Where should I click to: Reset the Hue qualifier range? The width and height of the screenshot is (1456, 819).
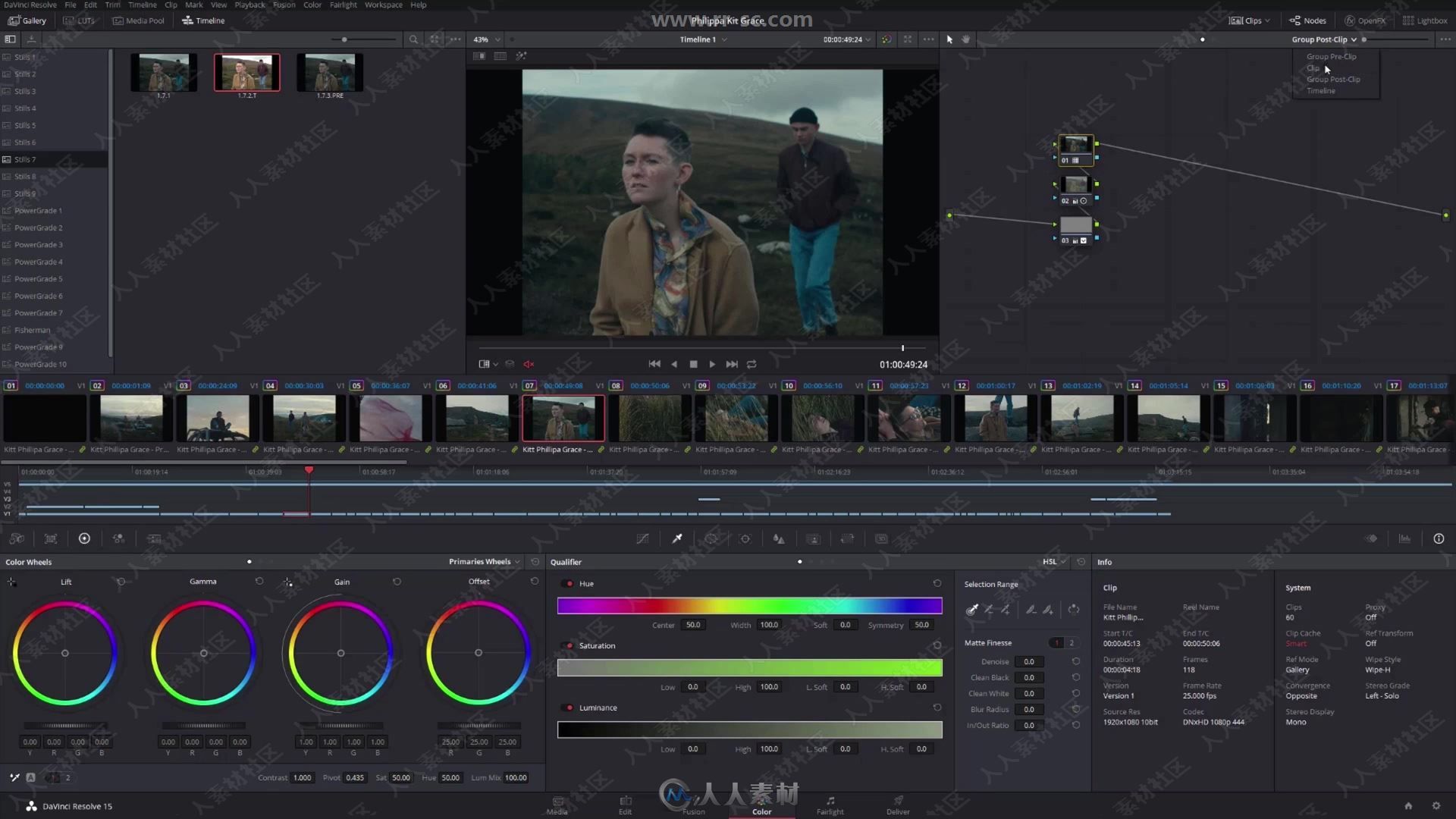click(937, 583)
